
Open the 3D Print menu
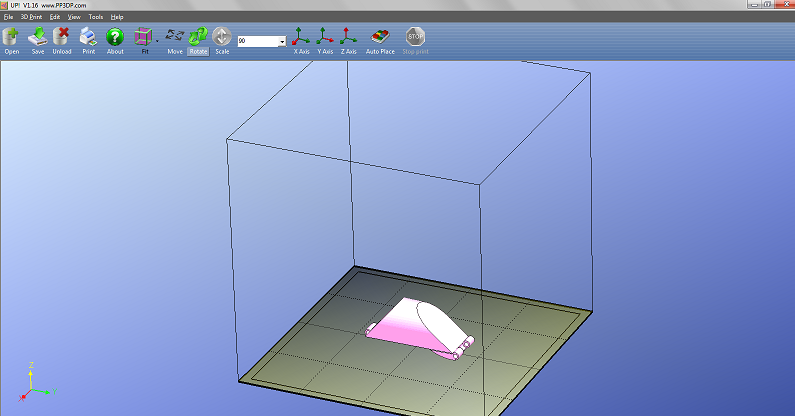coord(31,17)
